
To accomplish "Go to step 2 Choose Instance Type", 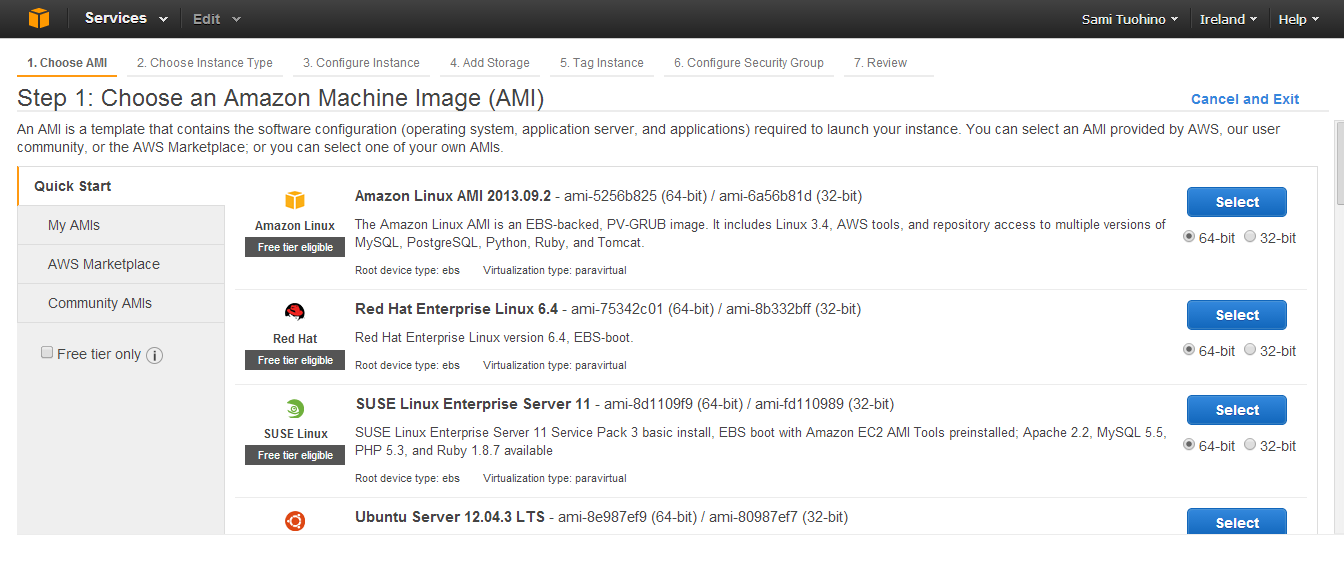I will click(x=205, y=63).
